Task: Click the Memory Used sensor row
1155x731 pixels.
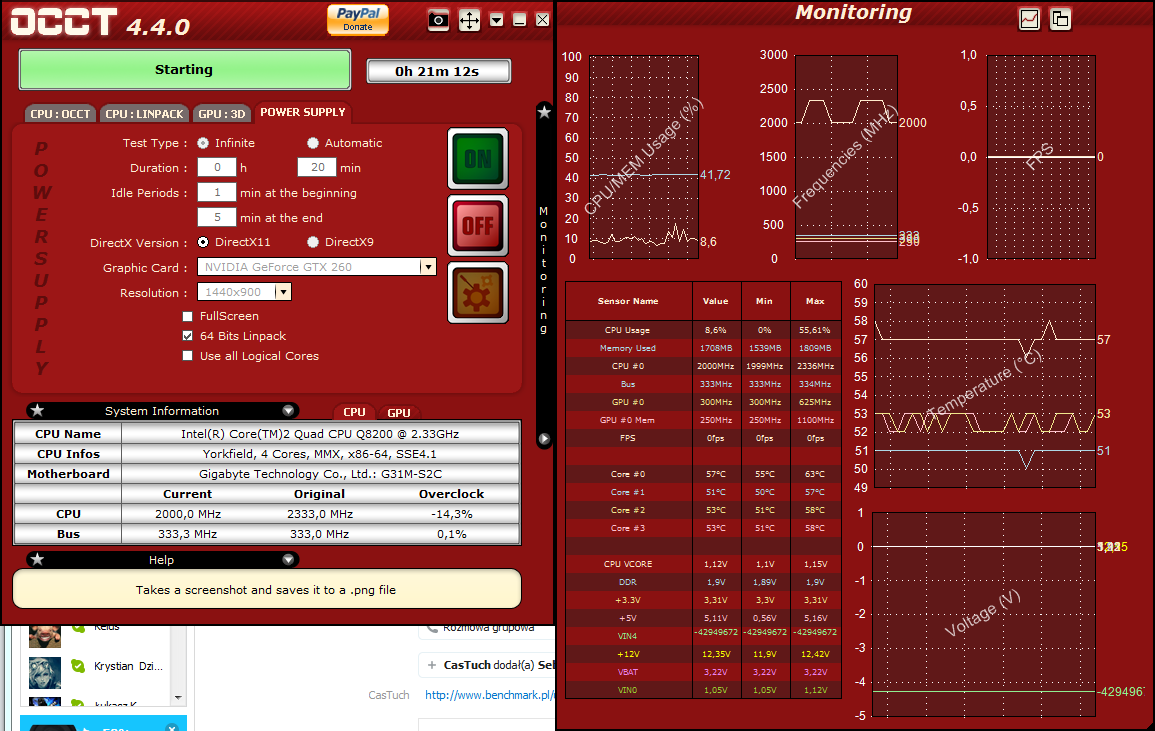Action: pyautogui.click(x=703, y=348)
